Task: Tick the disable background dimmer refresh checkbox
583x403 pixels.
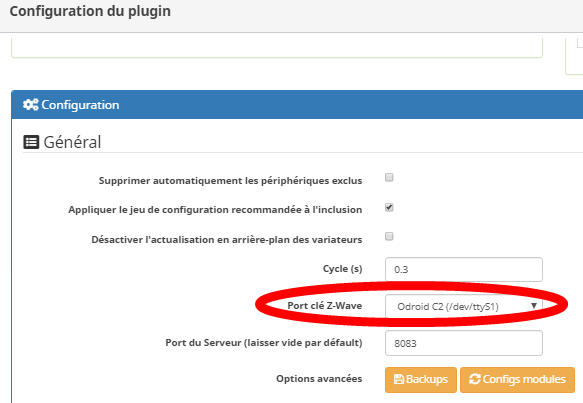Action: [x=389, y=236]
